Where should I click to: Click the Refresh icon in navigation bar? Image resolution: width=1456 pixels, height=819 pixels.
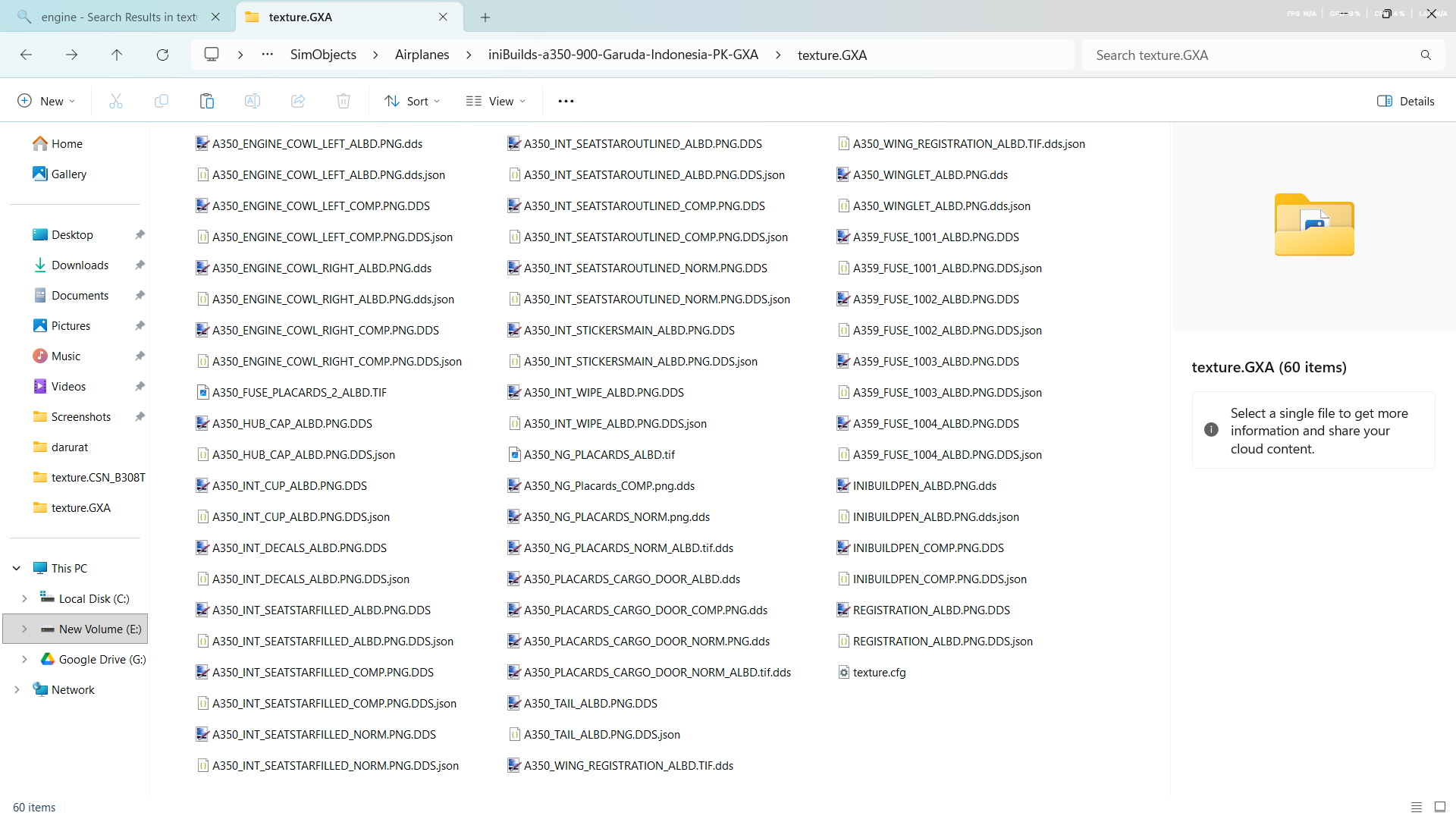[x=162, y=55]
